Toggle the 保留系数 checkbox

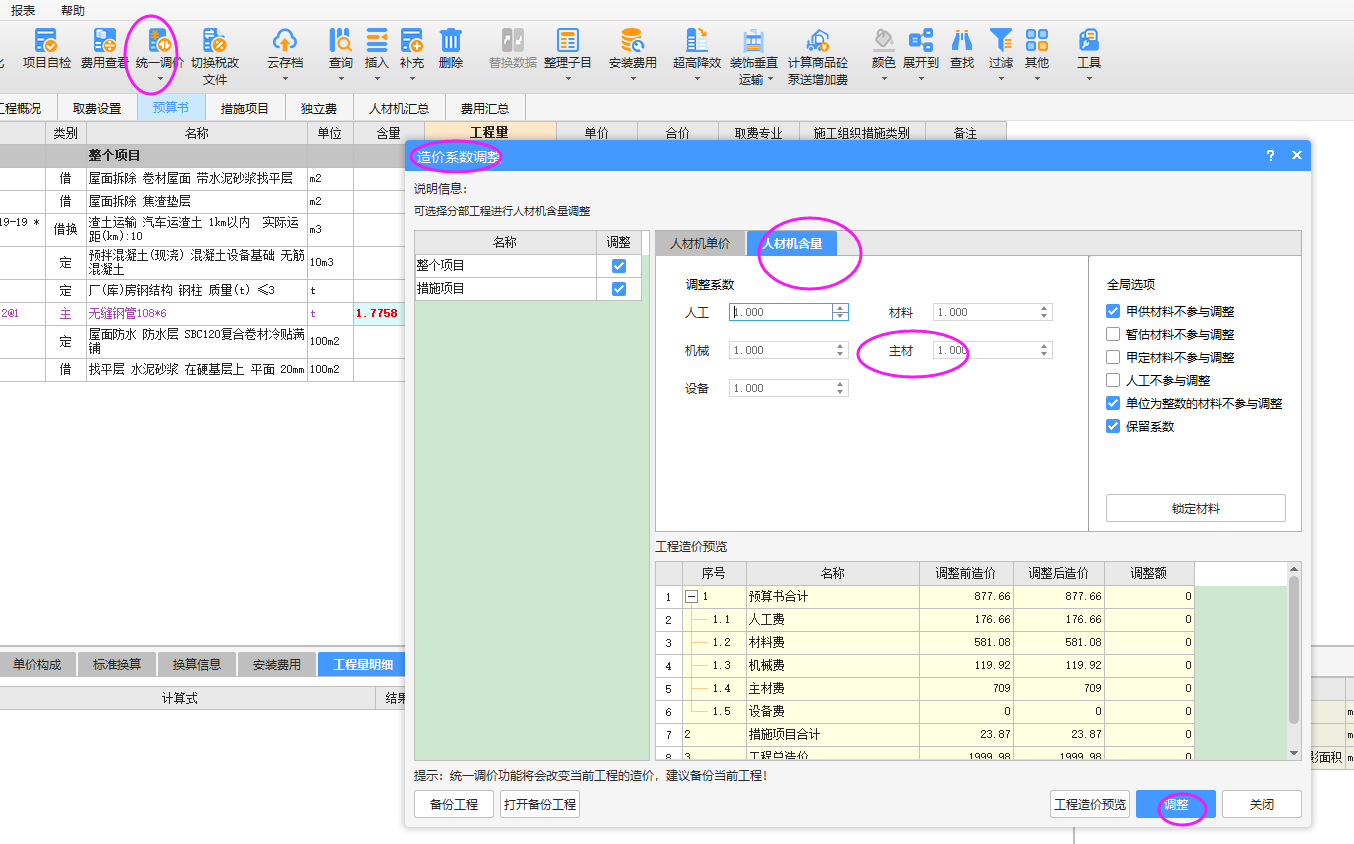point(1113,427)
